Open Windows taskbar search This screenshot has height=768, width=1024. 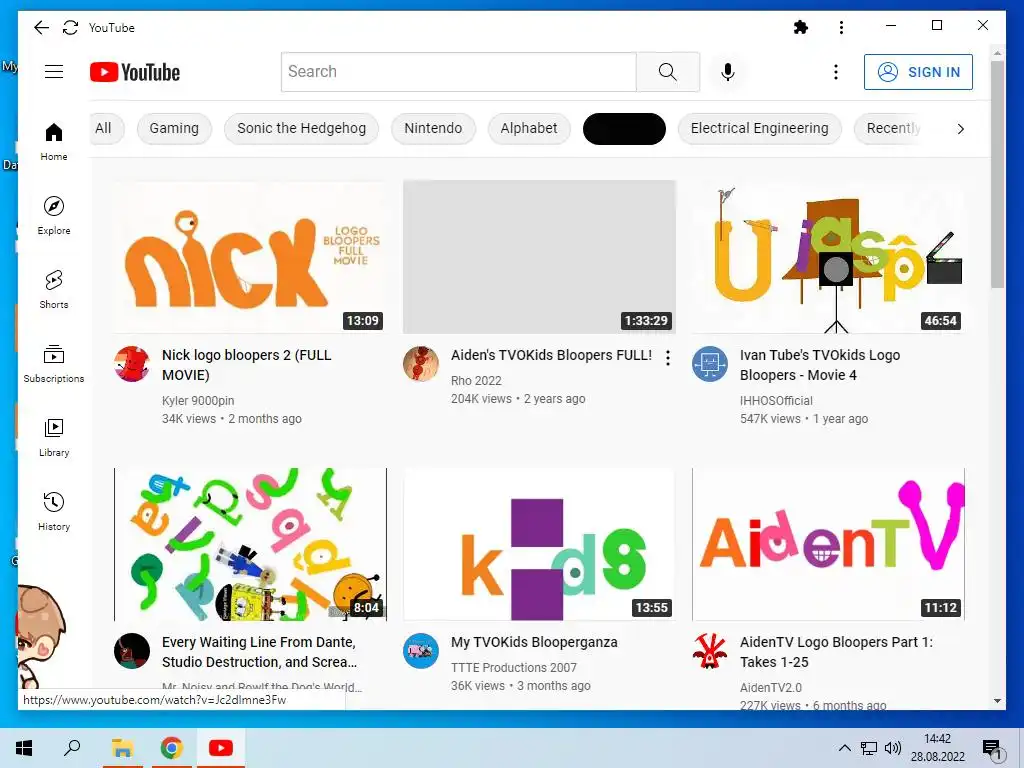[x=72, y=748]
